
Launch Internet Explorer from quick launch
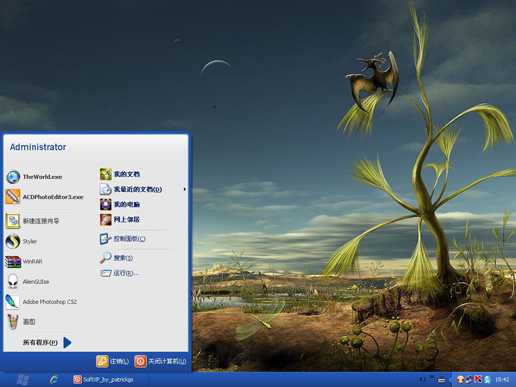[54, 379]
